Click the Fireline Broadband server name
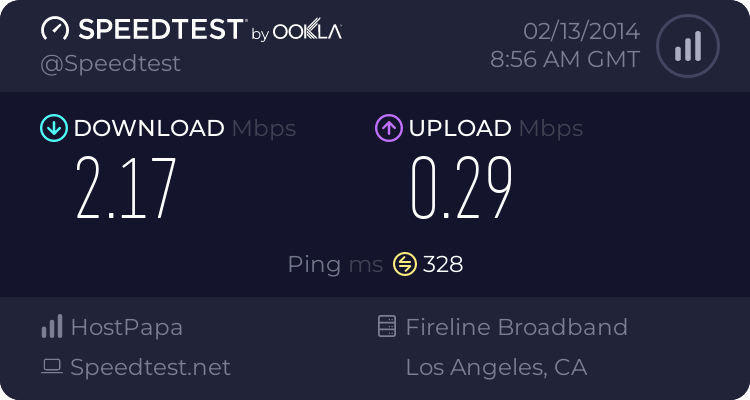Image resolution: width=750 pixels, height=400 pixels. [516, 327]
